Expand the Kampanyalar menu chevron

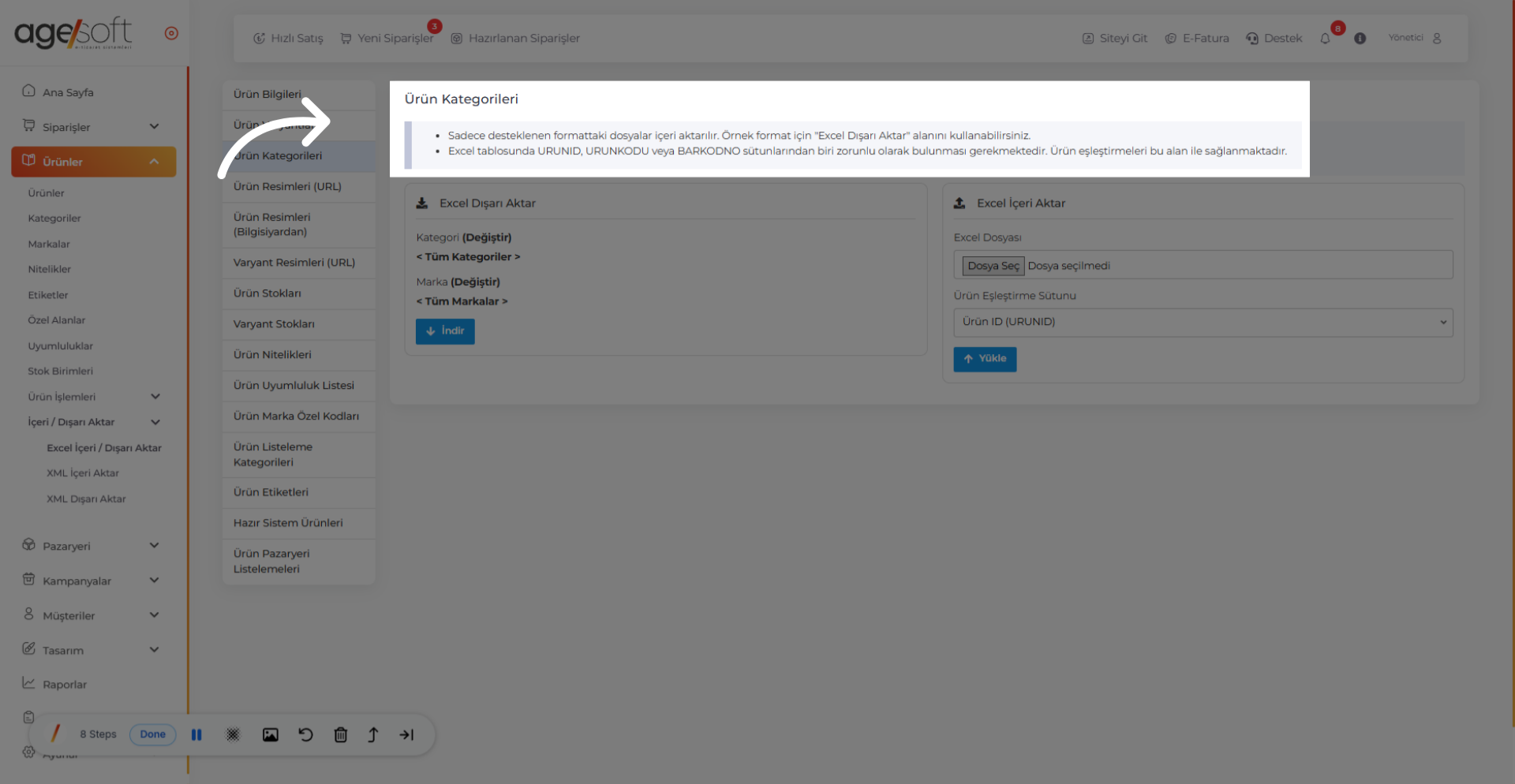coord(155,580)
